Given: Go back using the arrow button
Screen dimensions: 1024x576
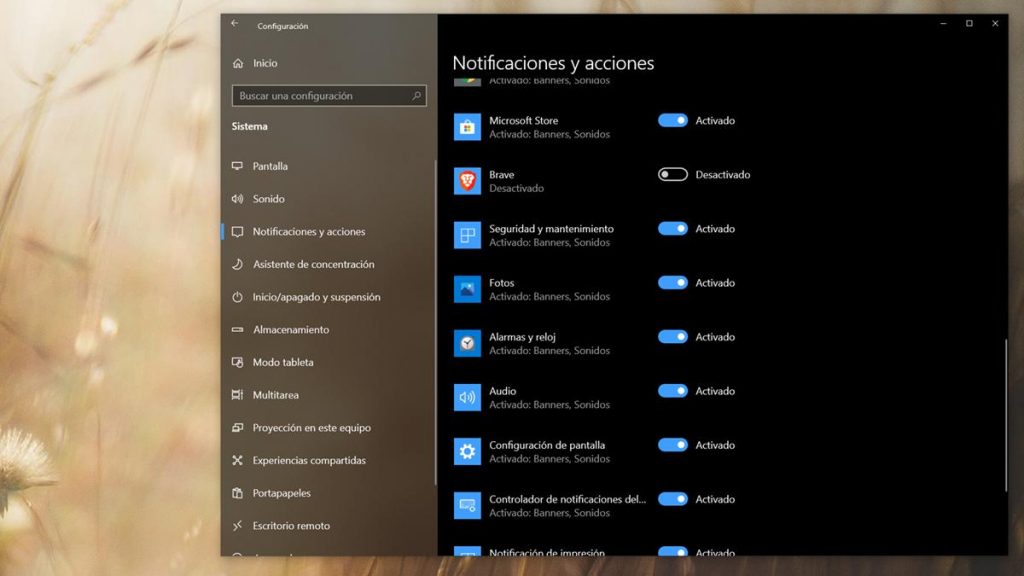Looking at the screenshot, I should pos(232,24).
